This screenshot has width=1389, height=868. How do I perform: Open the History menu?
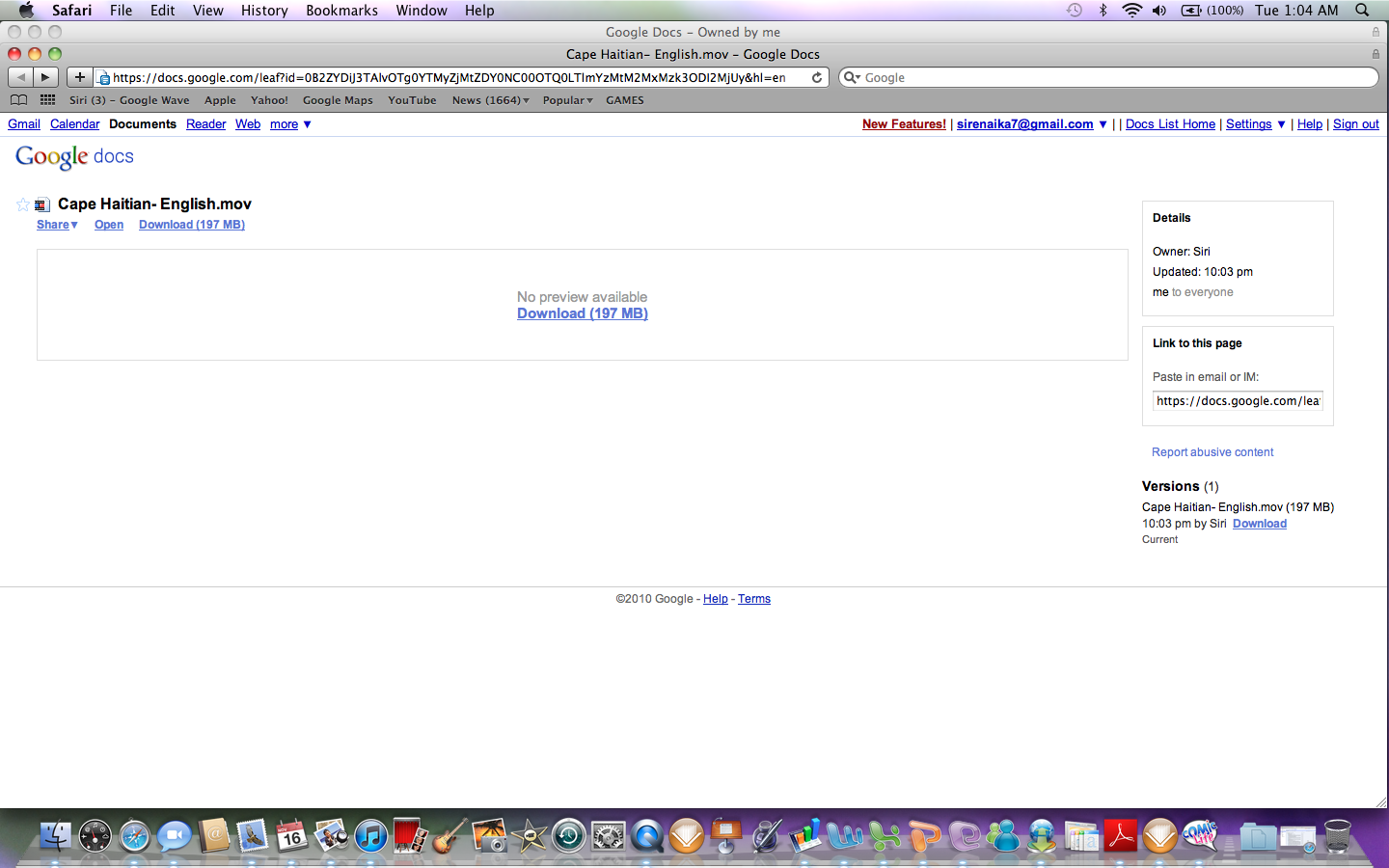264,11
